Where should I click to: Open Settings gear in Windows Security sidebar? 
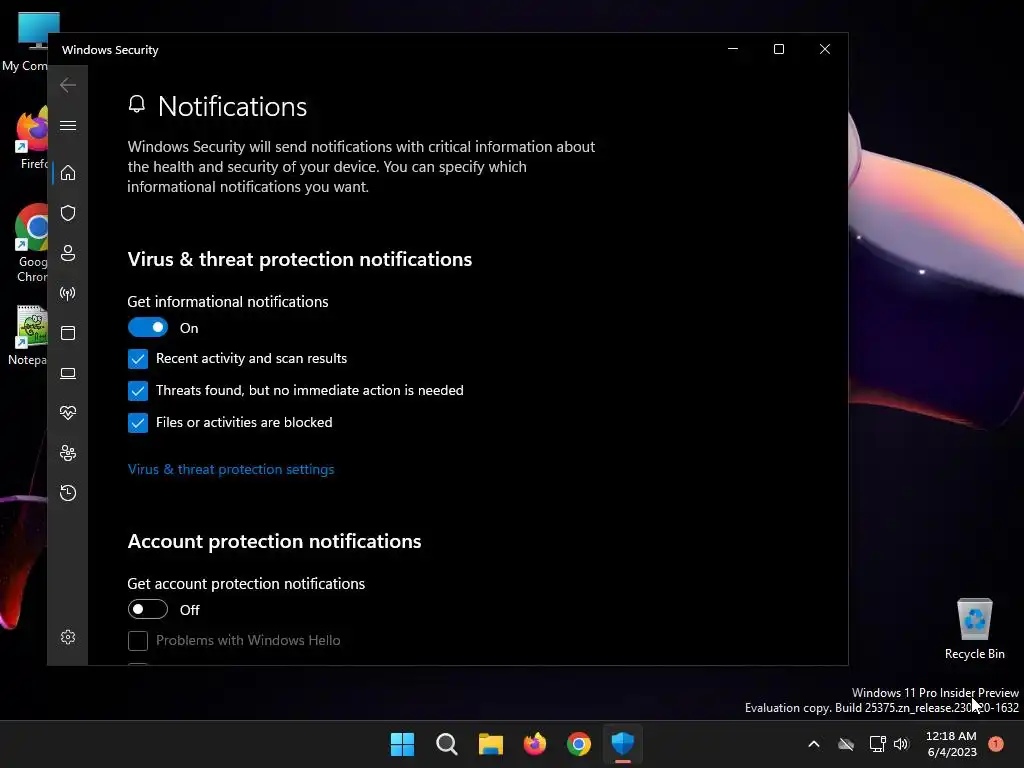tap(68, 637)
